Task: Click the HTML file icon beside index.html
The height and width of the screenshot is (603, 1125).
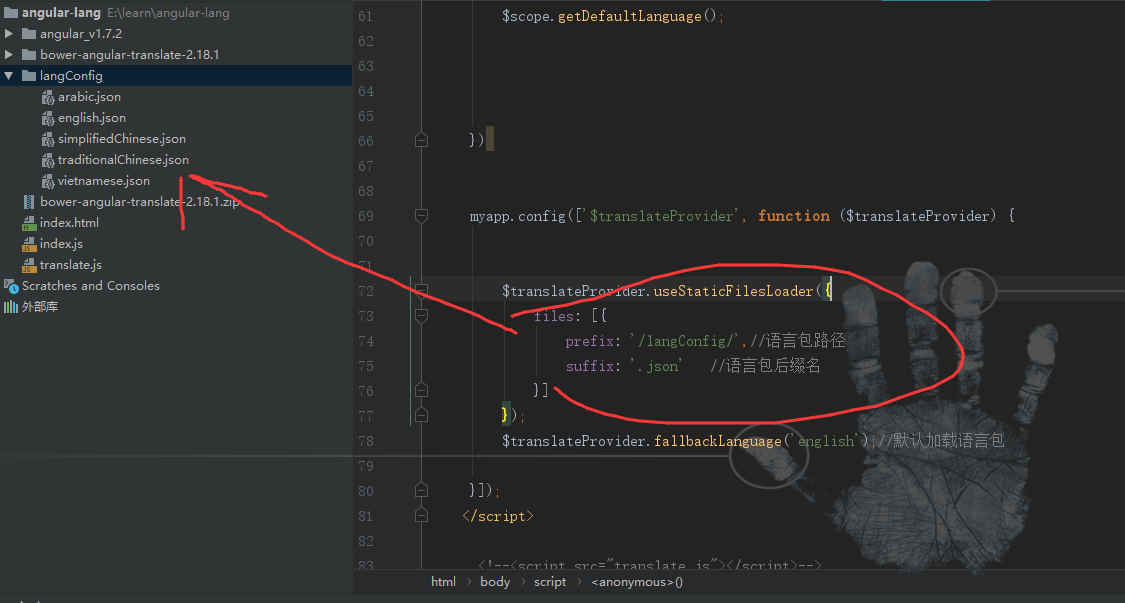Action: 29,223
